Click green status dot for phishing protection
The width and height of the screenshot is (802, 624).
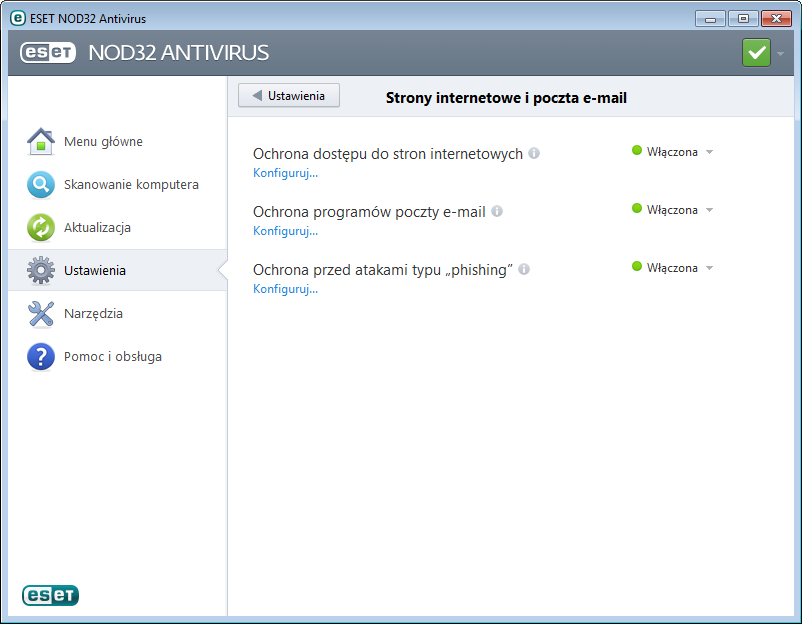coord(637,266)
